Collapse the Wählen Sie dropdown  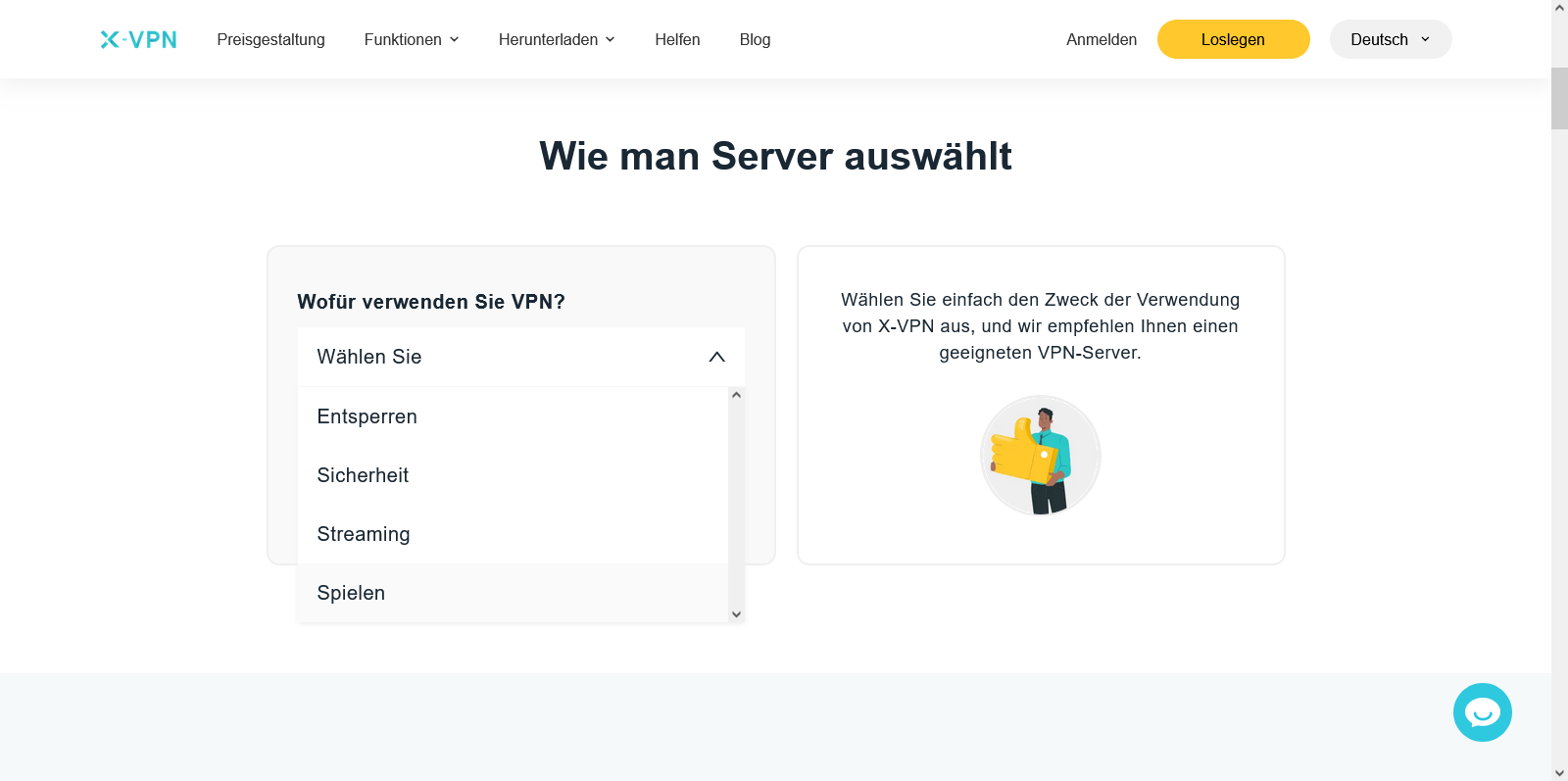point(520,357)
